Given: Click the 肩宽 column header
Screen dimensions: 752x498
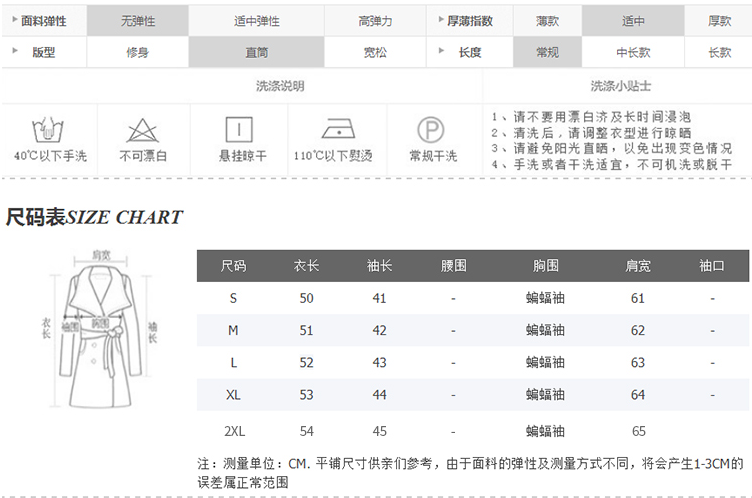Looking at the screenshot, I should point(638,265).
